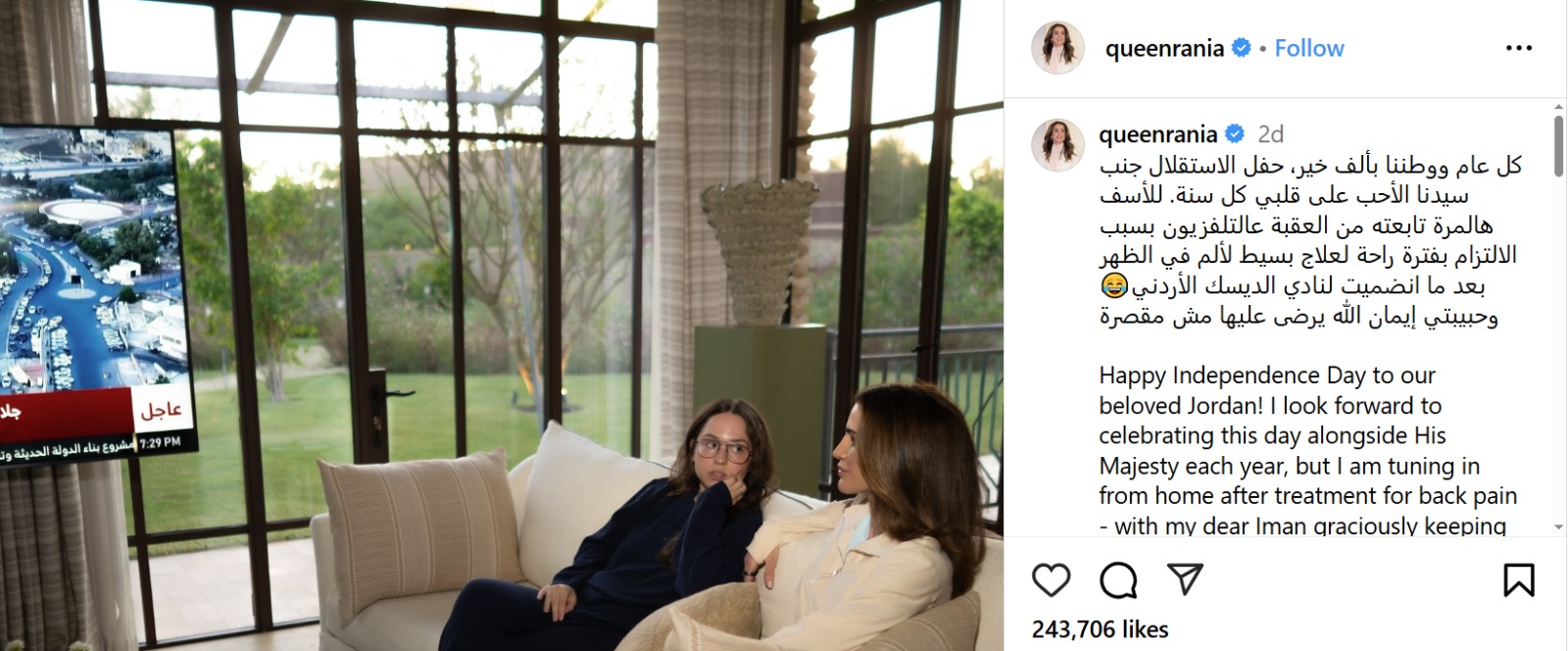1568x651 pixels.
Task: Open header profile picture avatar
Action: pos(1057,47)
